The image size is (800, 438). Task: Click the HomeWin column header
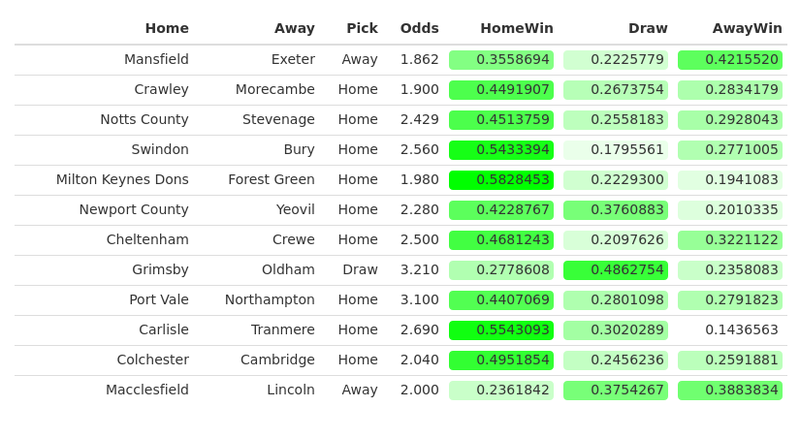pos(516,28)
